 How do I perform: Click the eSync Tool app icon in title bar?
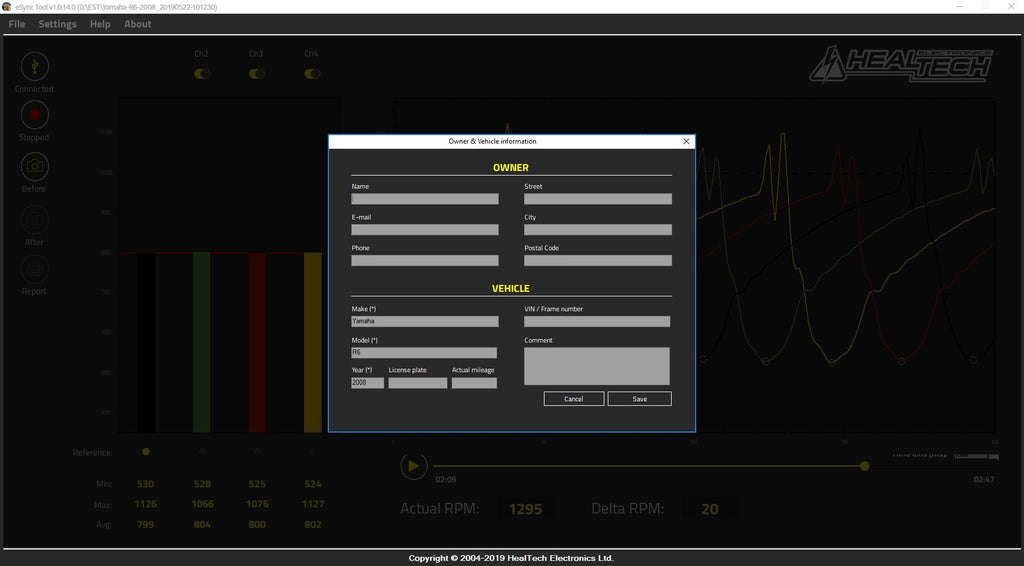[7, 7]
